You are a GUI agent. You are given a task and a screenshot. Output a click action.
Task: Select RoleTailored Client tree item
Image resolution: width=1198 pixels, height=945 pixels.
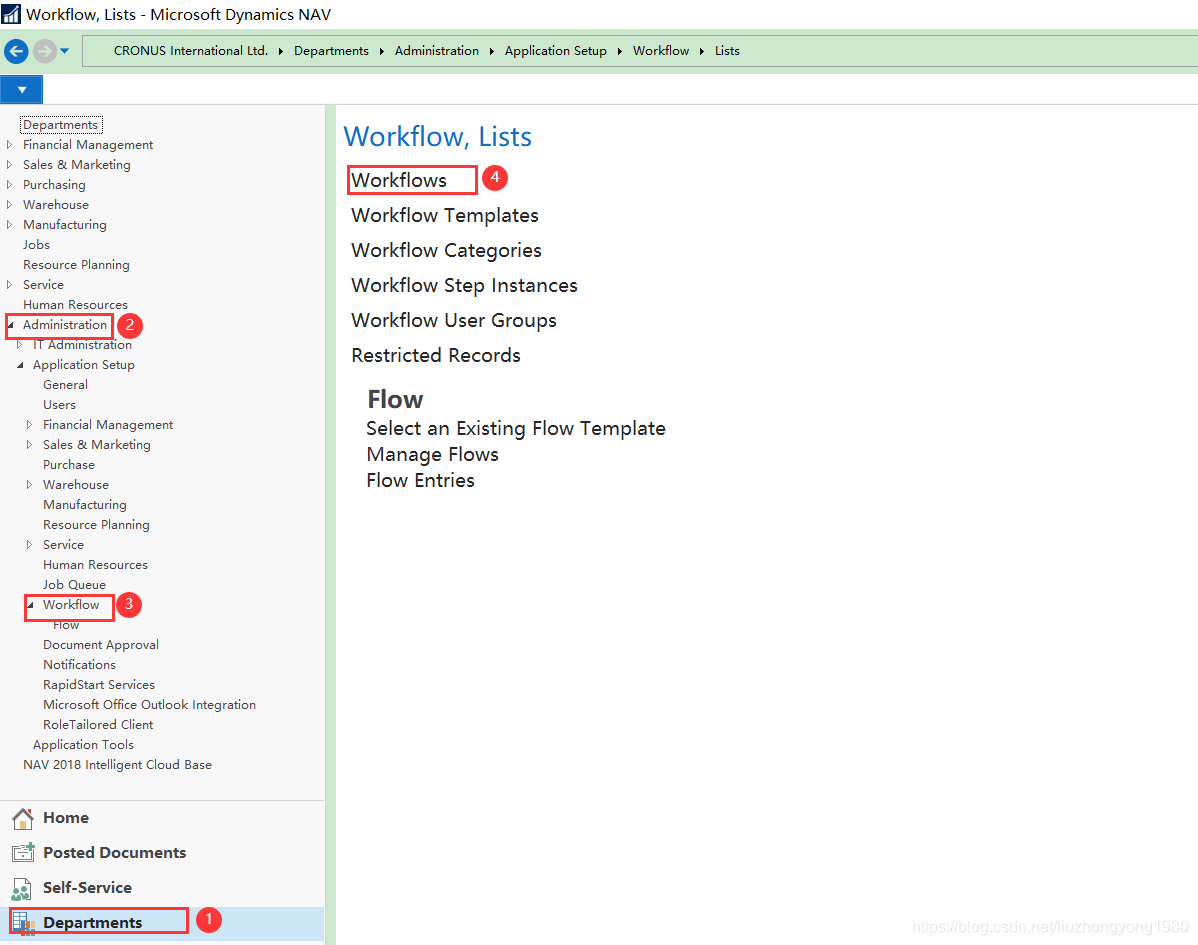(x=98, y=724)
